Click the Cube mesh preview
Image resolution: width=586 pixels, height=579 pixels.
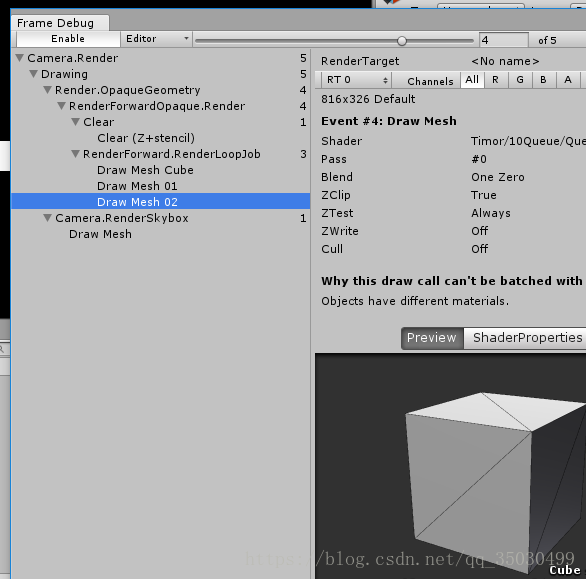pyautogui.click(x=450, y=466)
